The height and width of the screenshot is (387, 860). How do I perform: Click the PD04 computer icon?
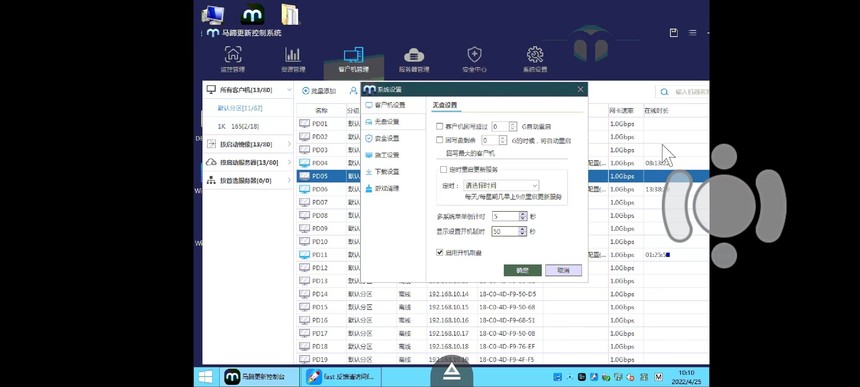coord(304,163)
